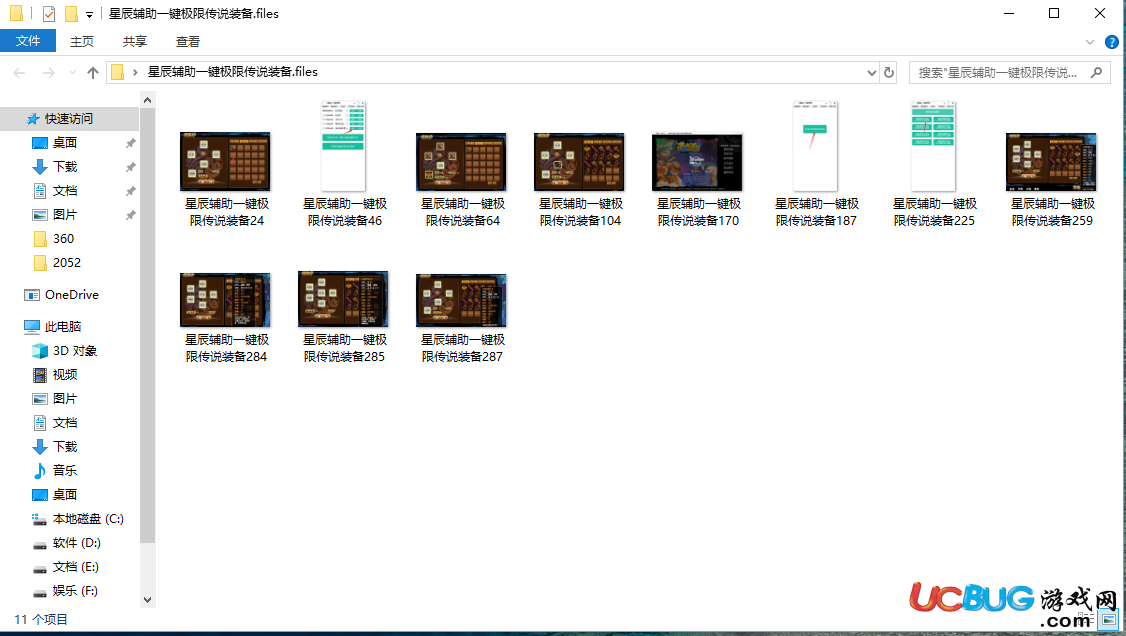This screenshot has height=636, width=1126.
Task: Select image file 星辰辅助一键极限传说装备285
Action: [x=344, y=317]
